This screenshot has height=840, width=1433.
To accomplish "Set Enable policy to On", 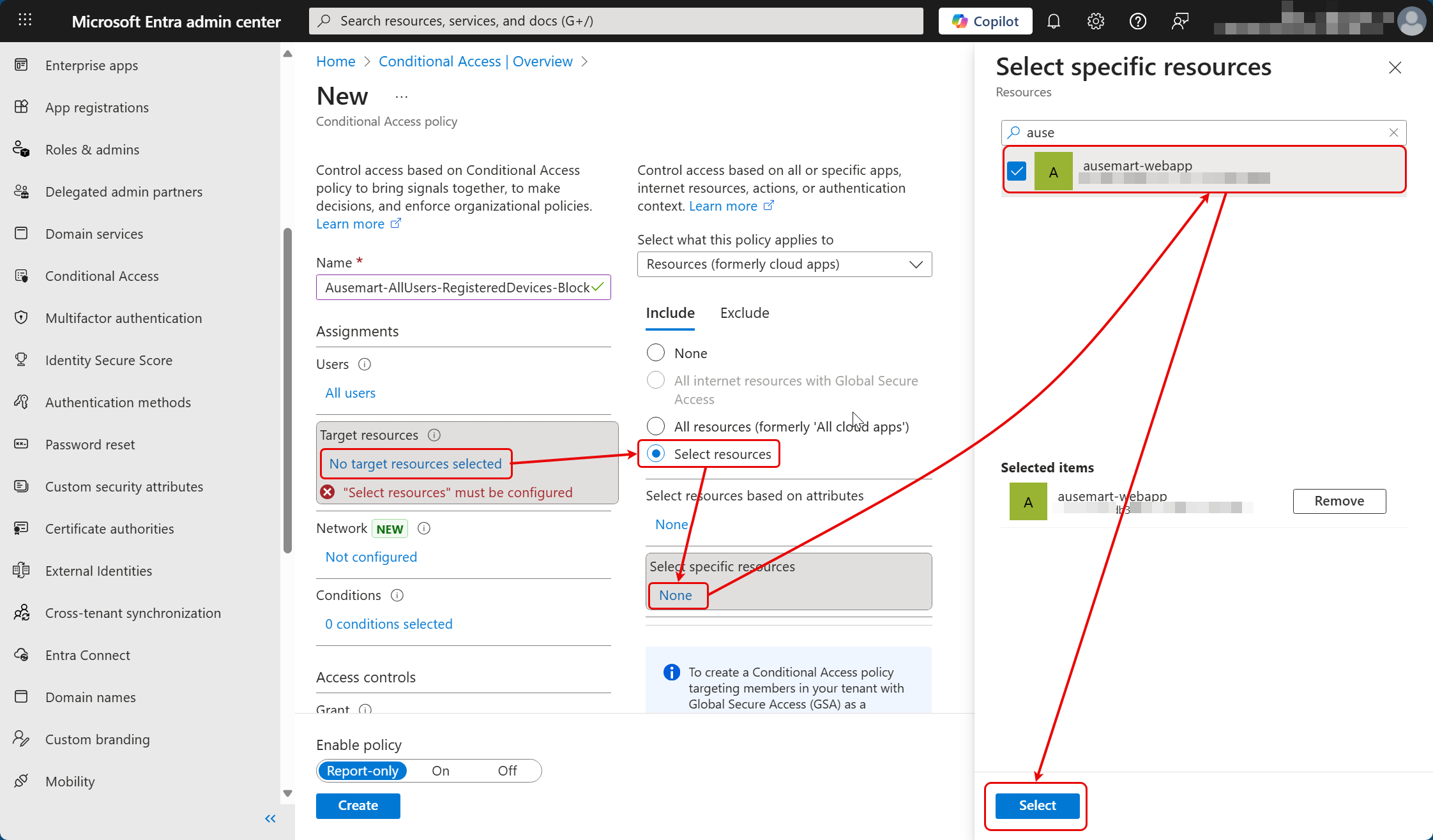I will pos(441,770).
